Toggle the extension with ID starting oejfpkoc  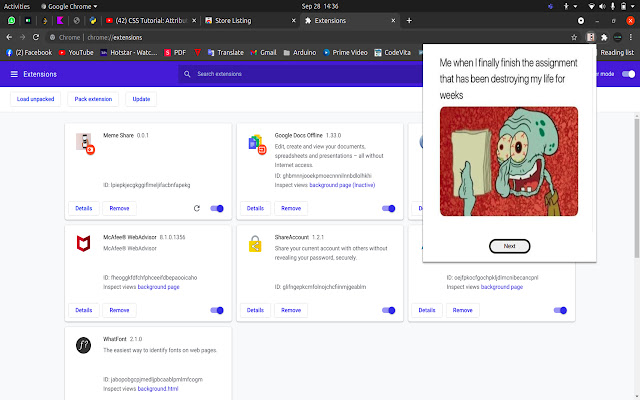tap(560, 310)
